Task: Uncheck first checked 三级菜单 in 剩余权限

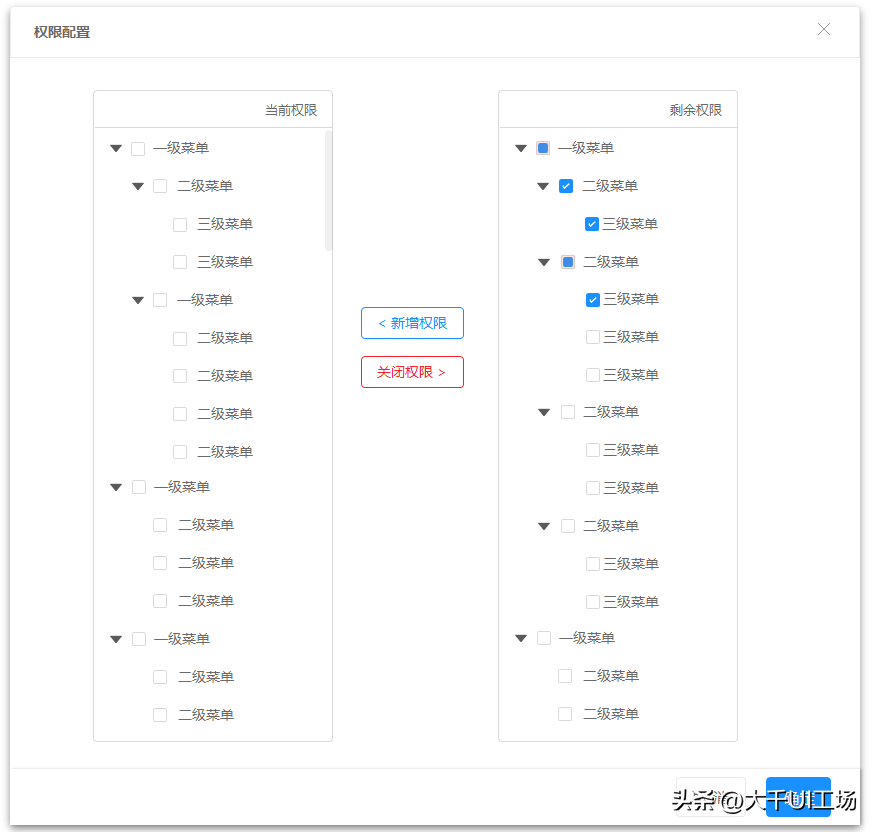Action: coord(592,224)
